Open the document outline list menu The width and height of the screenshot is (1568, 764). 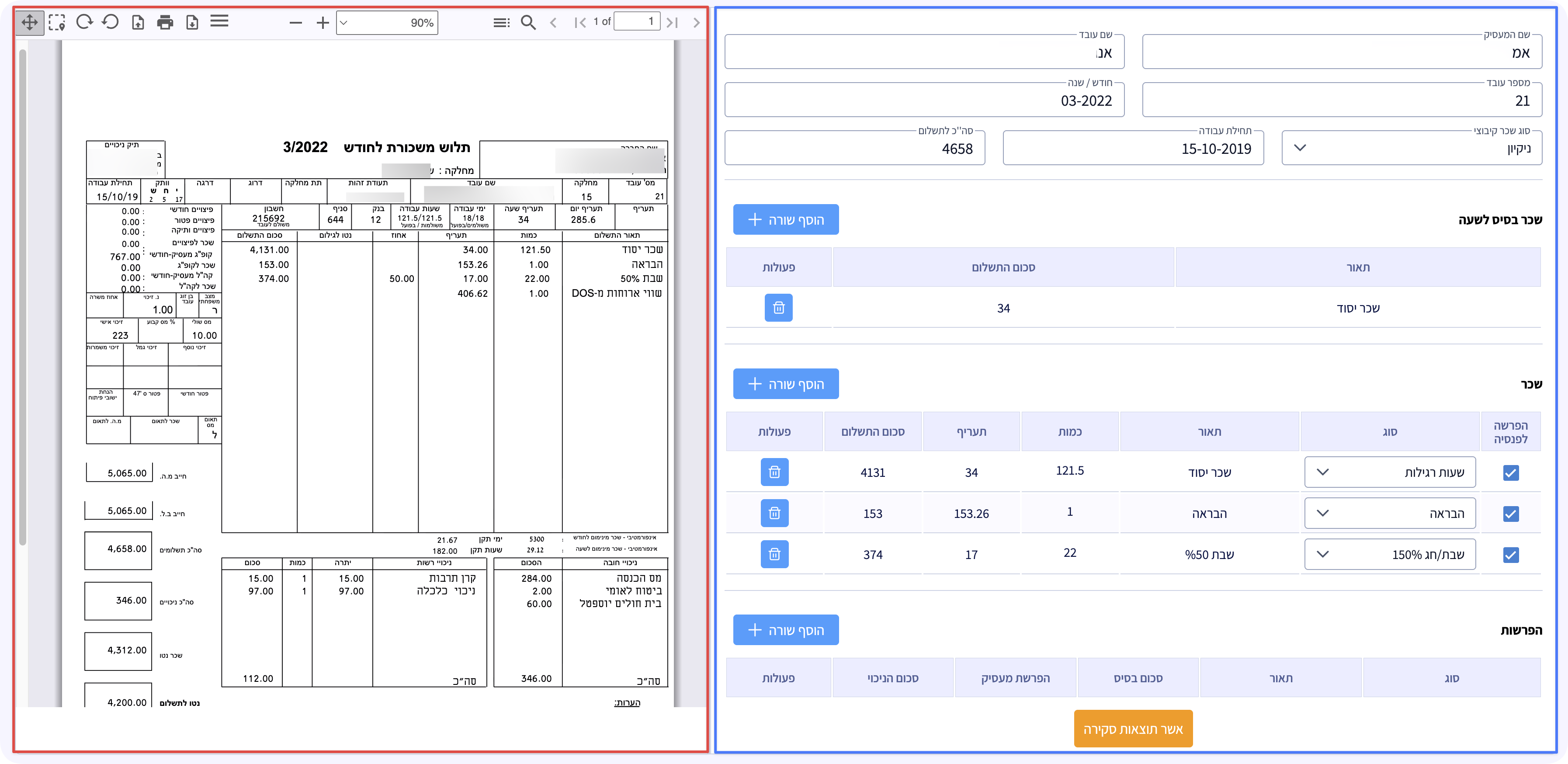501,23
